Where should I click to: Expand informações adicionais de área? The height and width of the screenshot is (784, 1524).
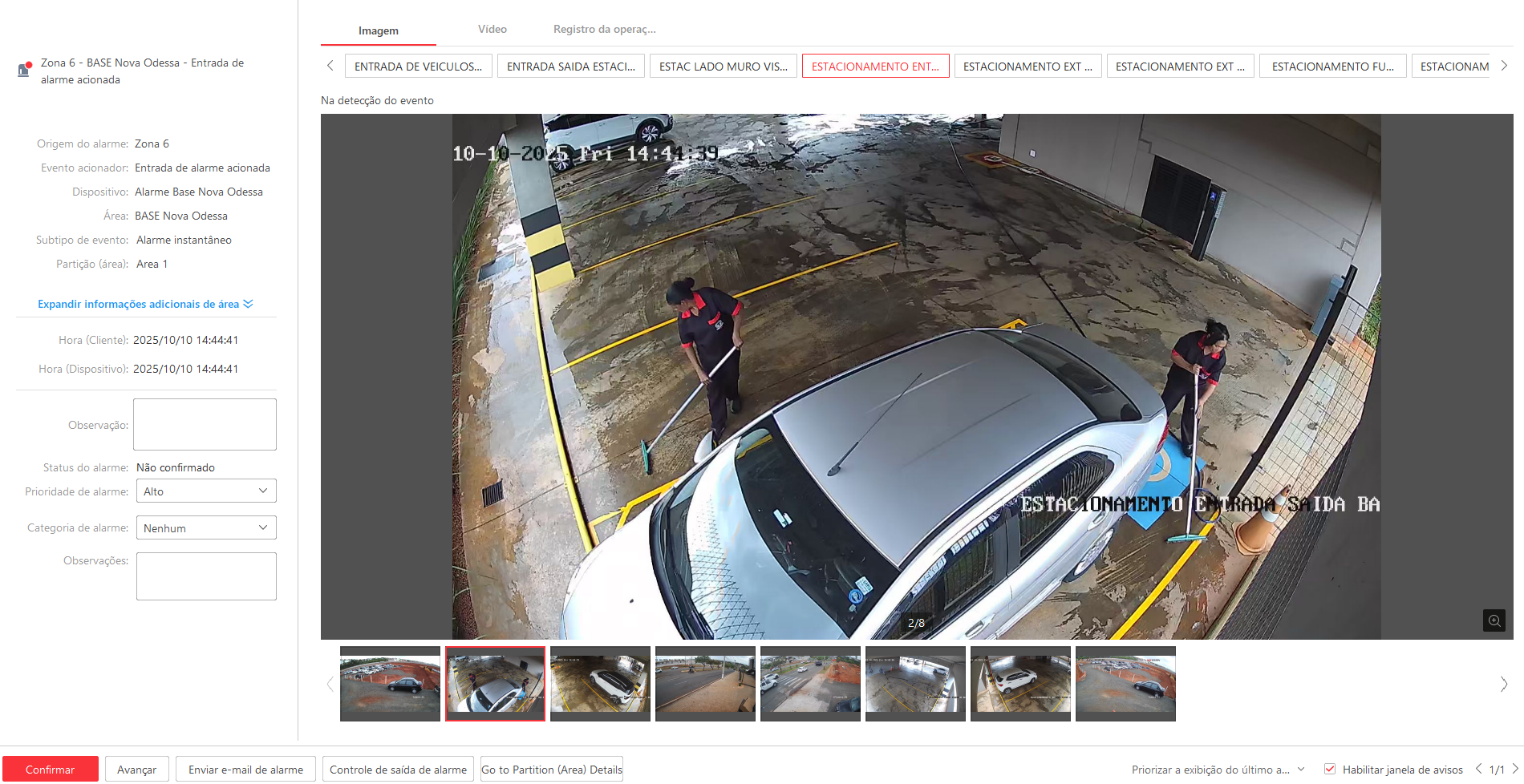[144, 304]
